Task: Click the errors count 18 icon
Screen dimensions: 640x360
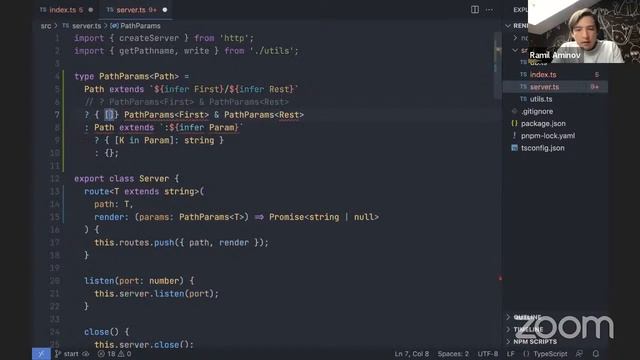Action: (101, 354)
